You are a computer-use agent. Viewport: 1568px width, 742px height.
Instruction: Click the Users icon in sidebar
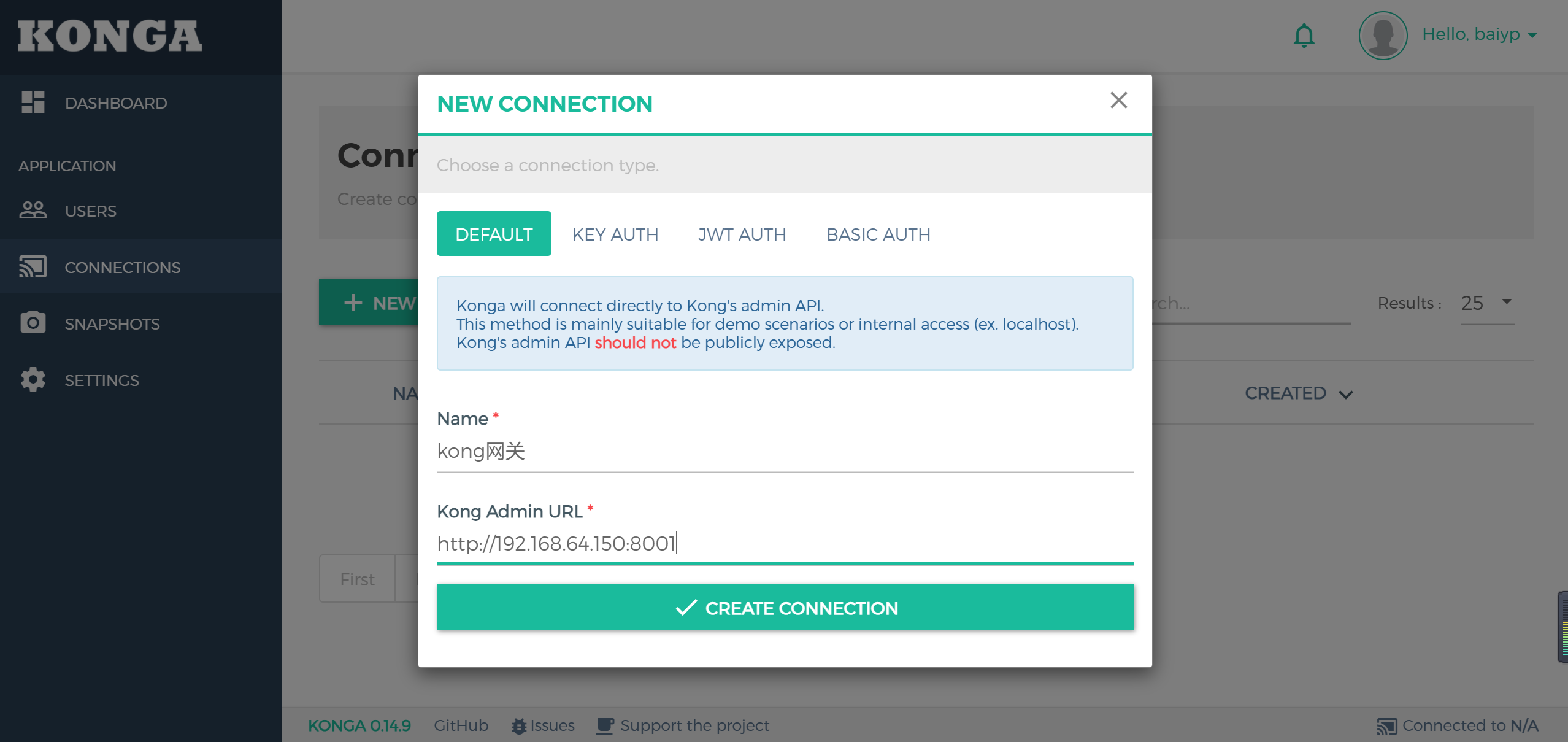click(35, 210)
